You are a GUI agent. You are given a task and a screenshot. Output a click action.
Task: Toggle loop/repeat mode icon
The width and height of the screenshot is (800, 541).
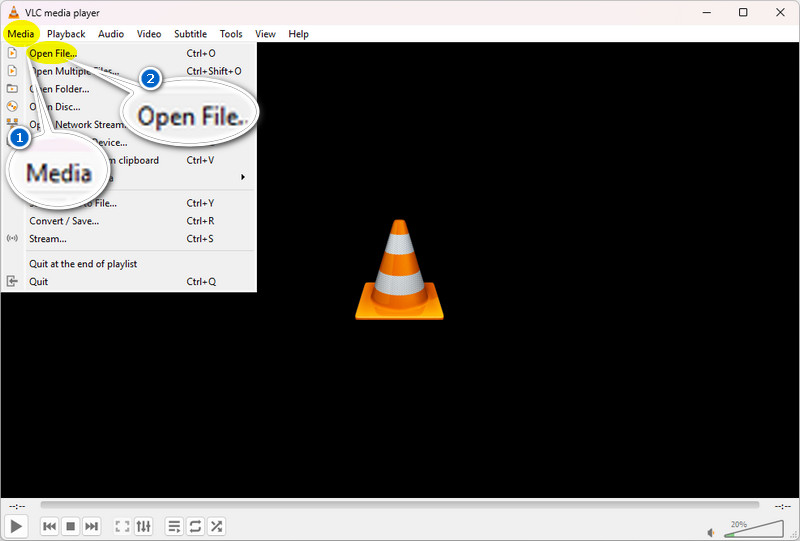point(195,526)
